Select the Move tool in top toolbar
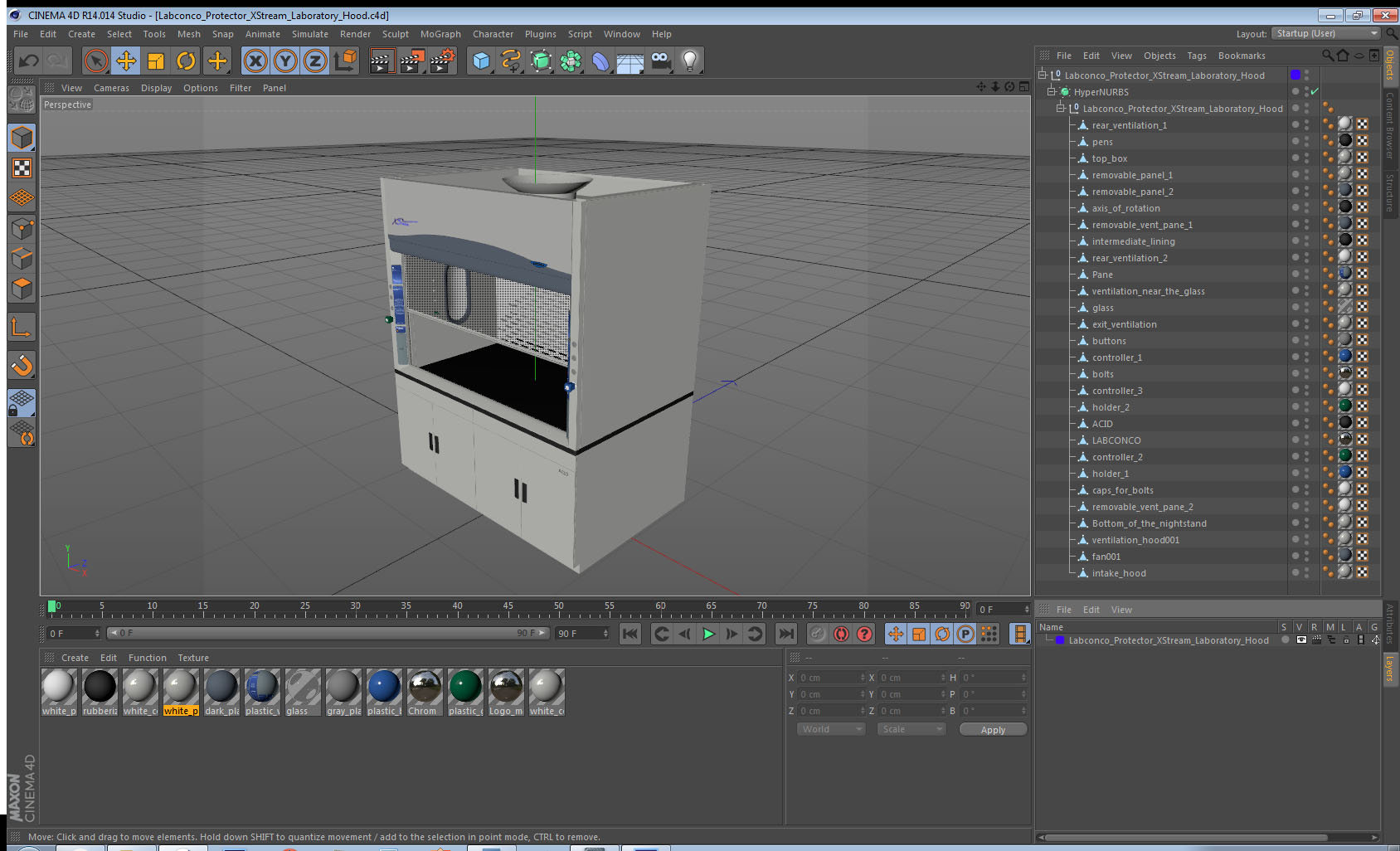The width and height of the screenshot is (1400, 851). (126, 61)
